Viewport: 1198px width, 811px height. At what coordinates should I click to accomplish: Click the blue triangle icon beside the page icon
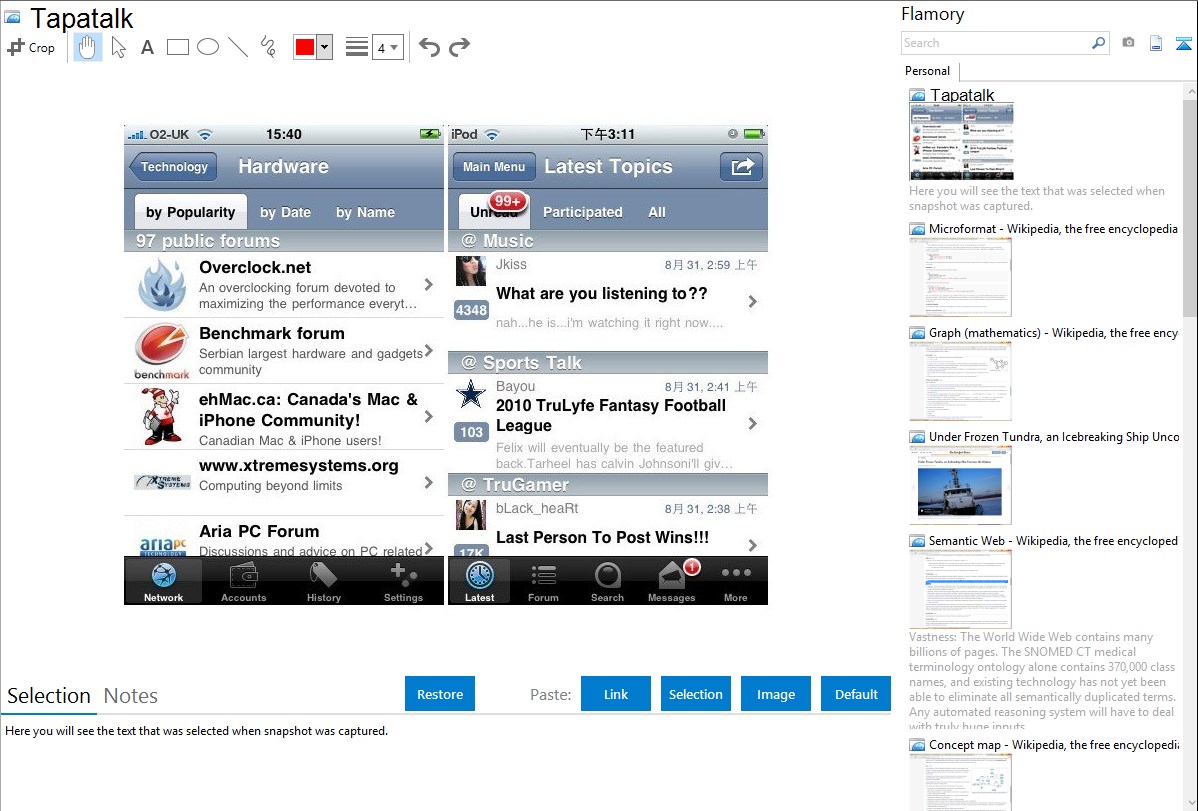point(1183,43)
